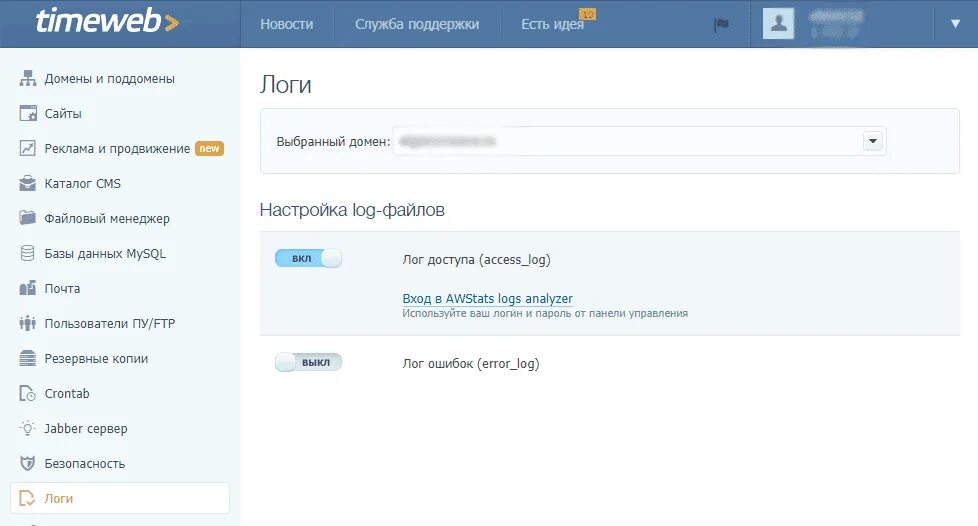Click the user avatar icon
978x526 pixels.
coord(778,24)
